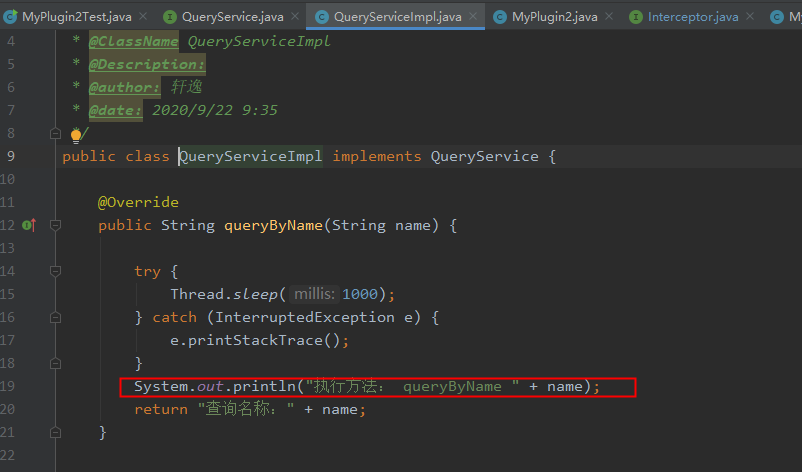Click the @date: tag in the Javadoc
This screenshot has height=472, width=802.
(116, 110)
